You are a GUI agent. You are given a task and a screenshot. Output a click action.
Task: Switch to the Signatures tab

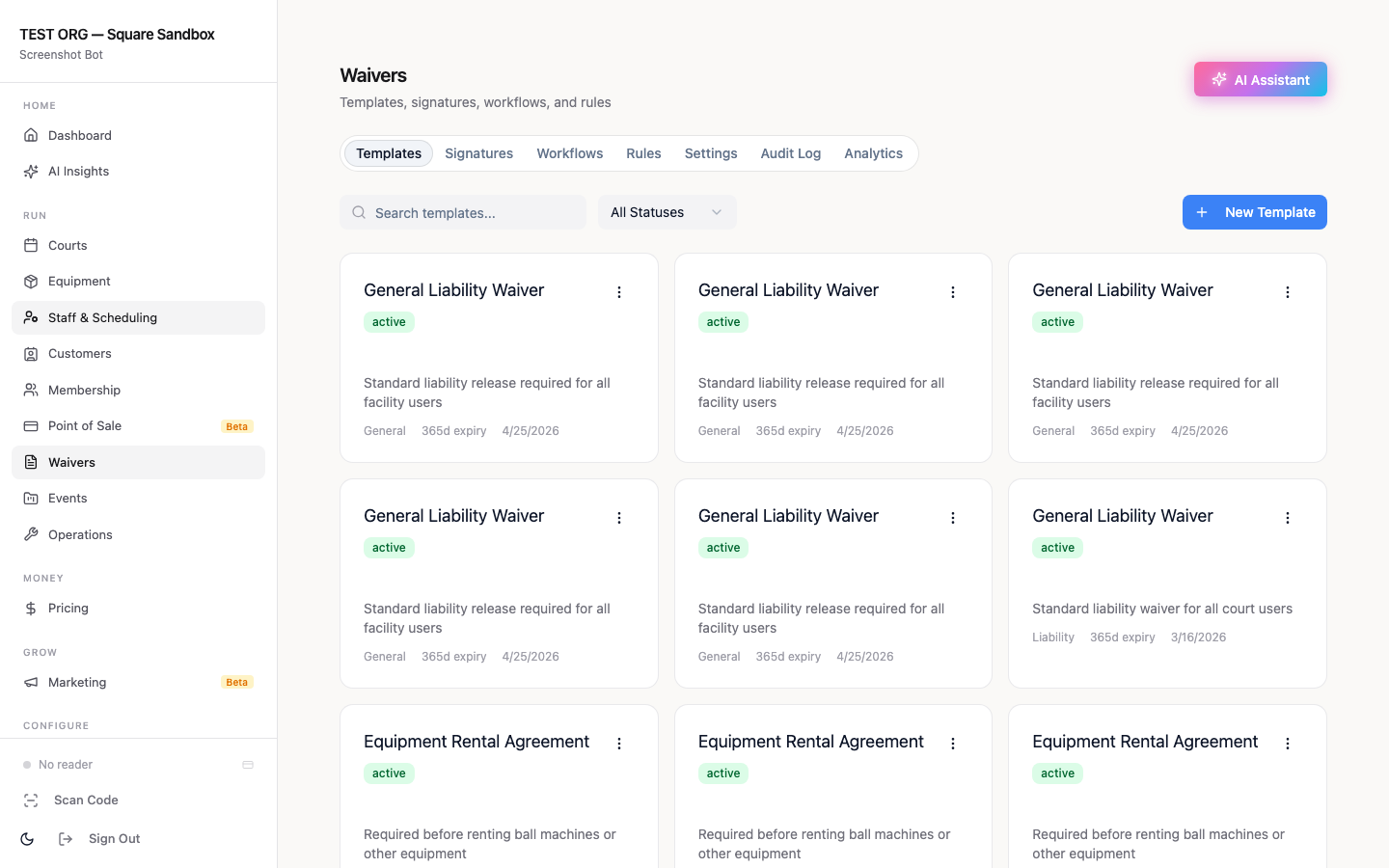[479, 153]
